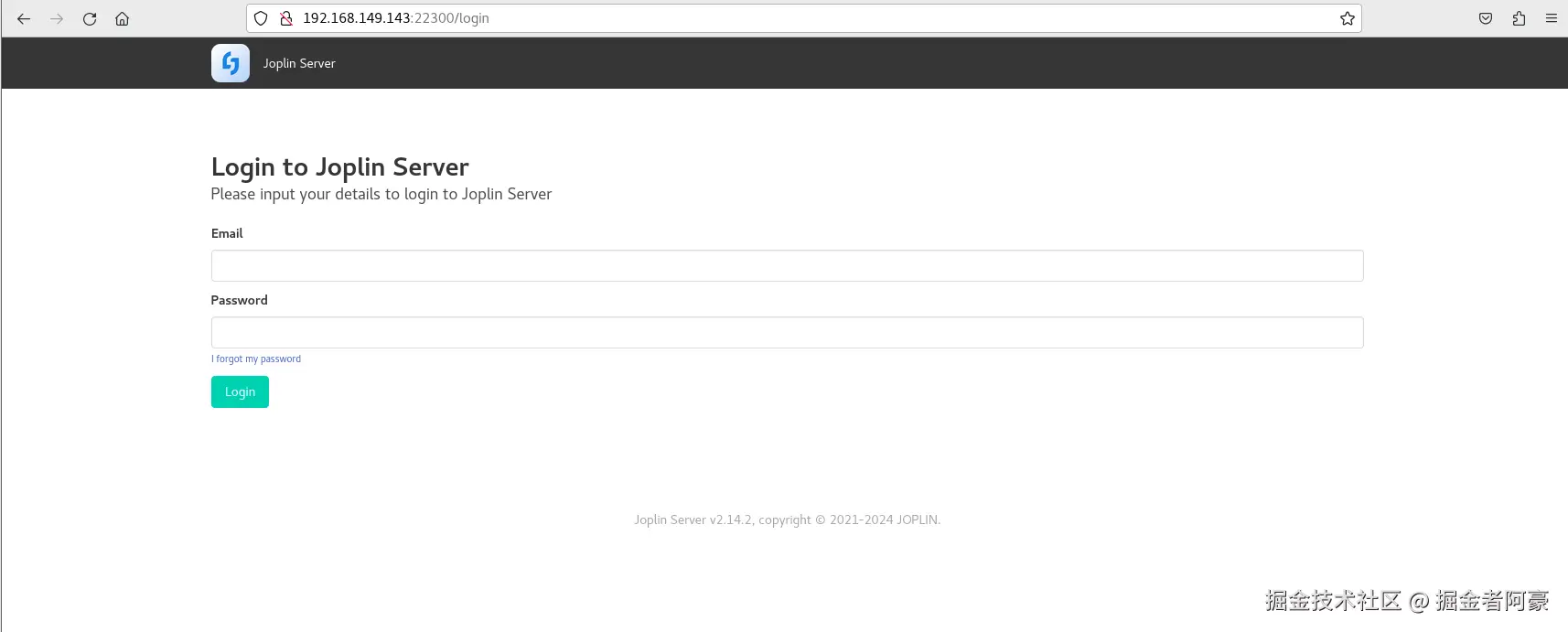The height and width of the screenshot is (632, 1568).
Task: Open the Pocket save icon
Action: [x=1486, y=18]
